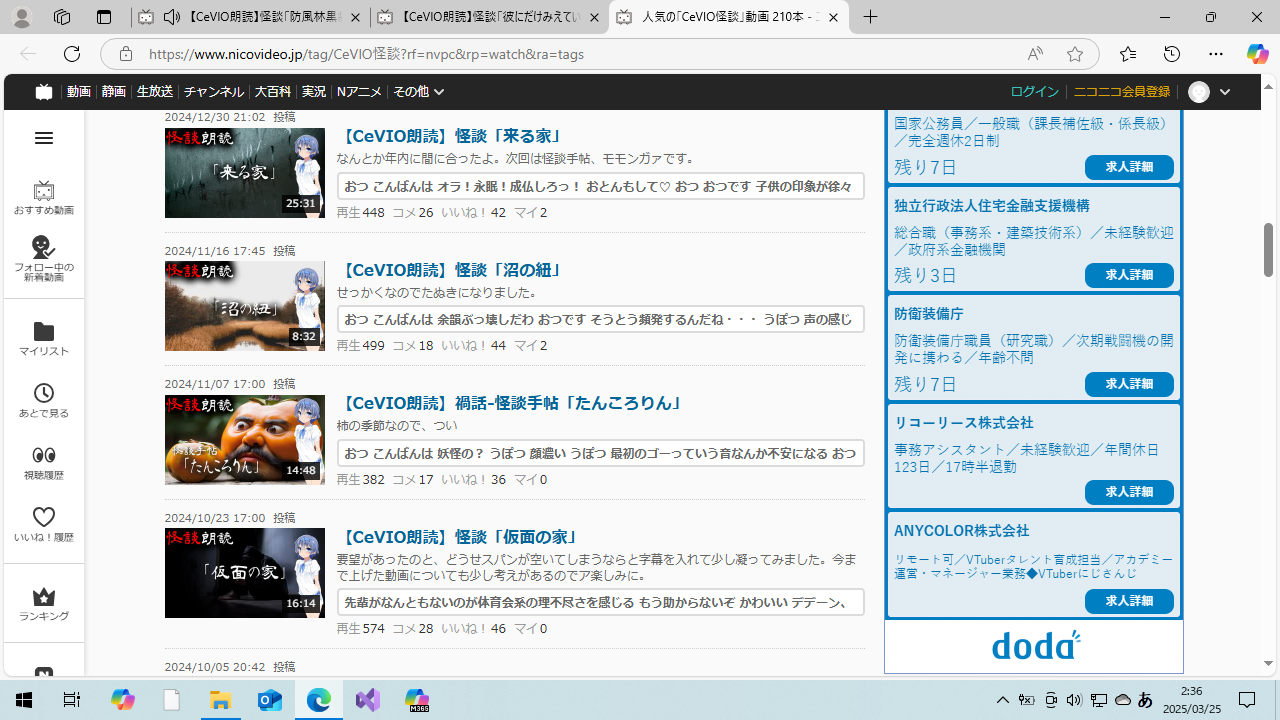
Task: Click 求人詳細 for 独立行政法人住宅金融支援機構
Action: pos(1129,275)
